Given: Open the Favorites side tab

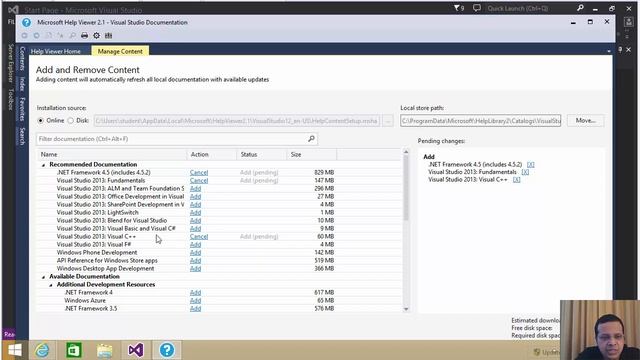Looking at the screenshot, I should pos(22,109).
